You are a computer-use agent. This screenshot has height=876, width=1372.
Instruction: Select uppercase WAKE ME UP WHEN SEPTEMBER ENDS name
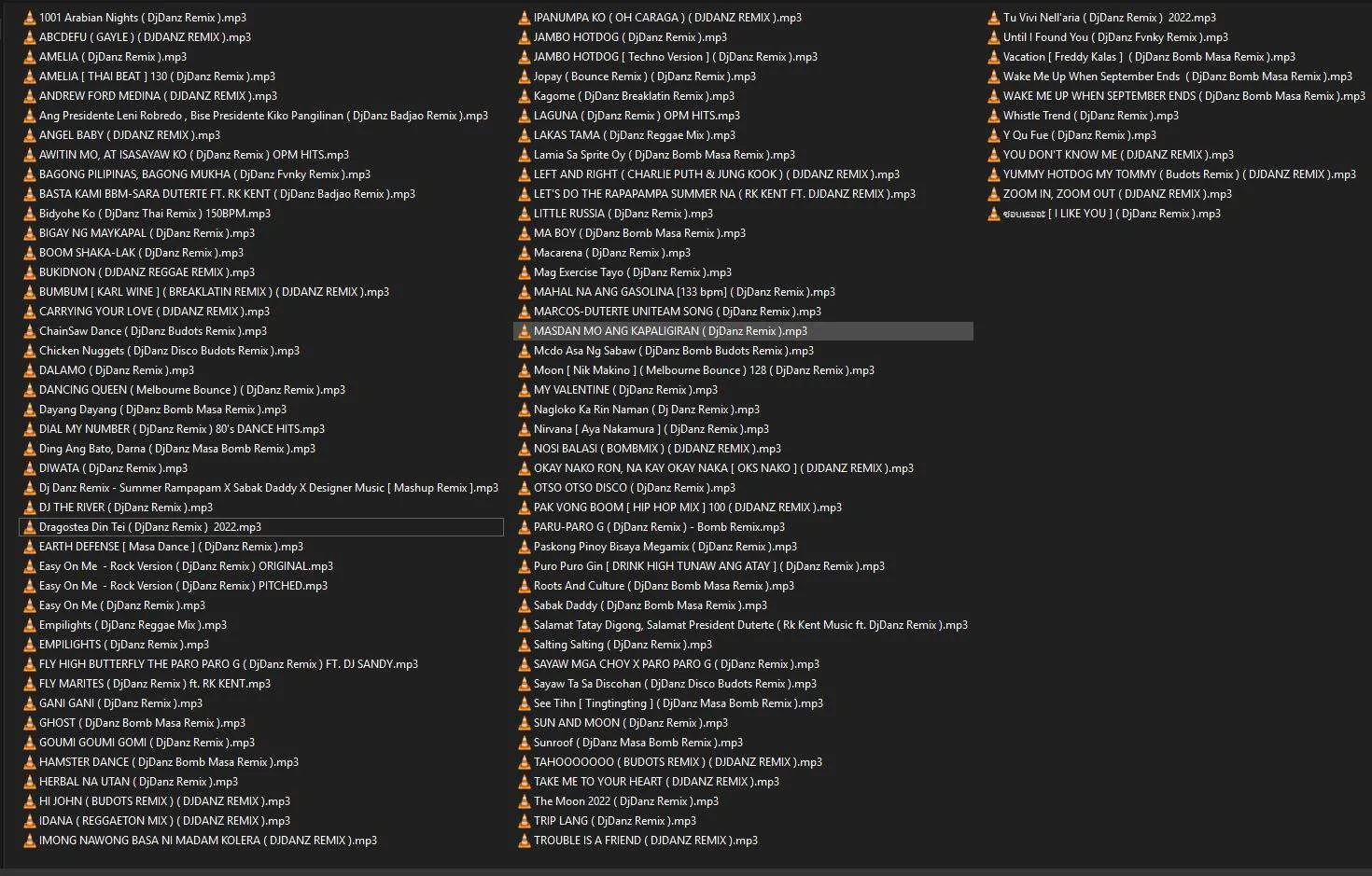point(1184,96)
